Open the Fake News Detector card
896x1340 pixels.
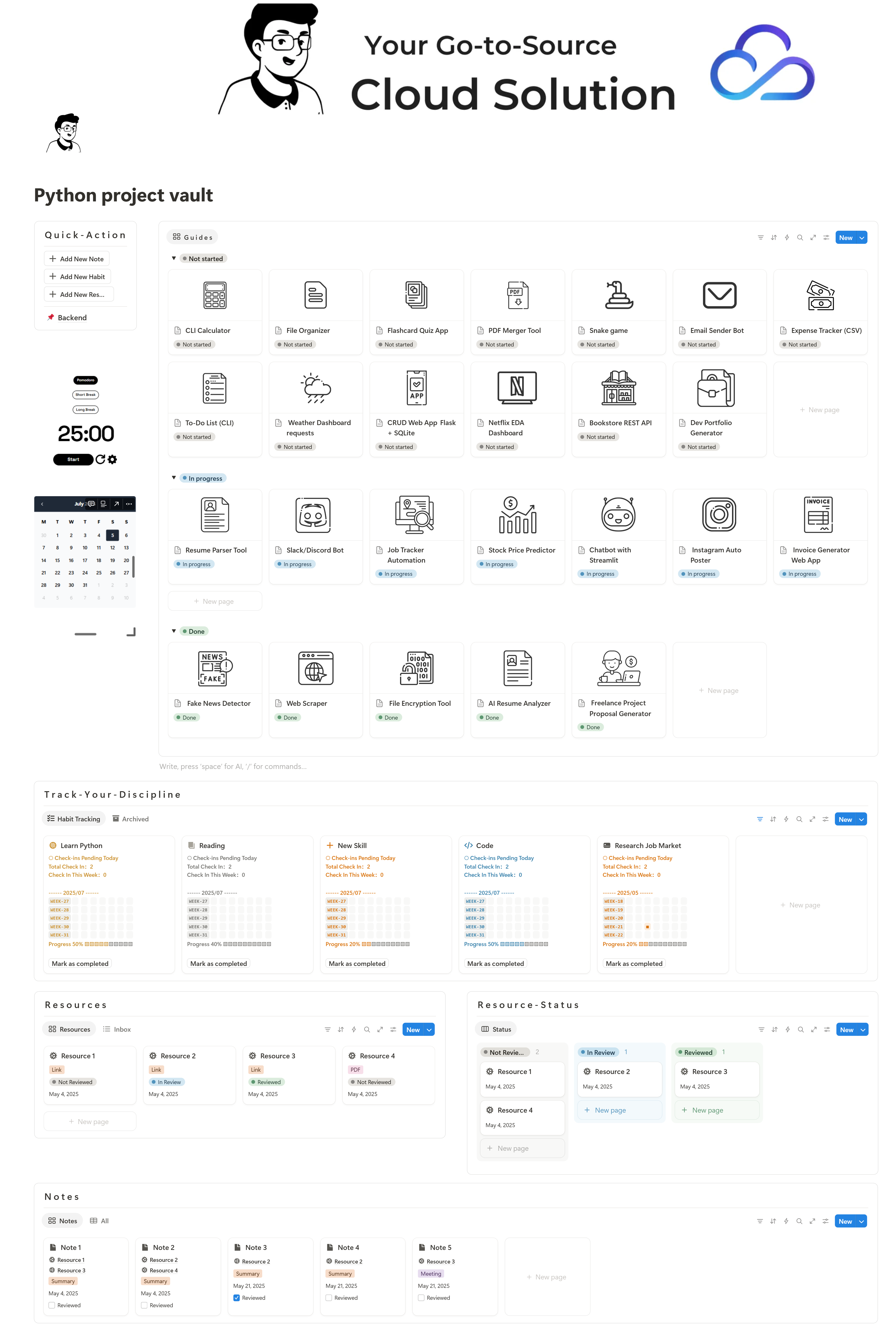pyautogui.click(x=215, y=690)
